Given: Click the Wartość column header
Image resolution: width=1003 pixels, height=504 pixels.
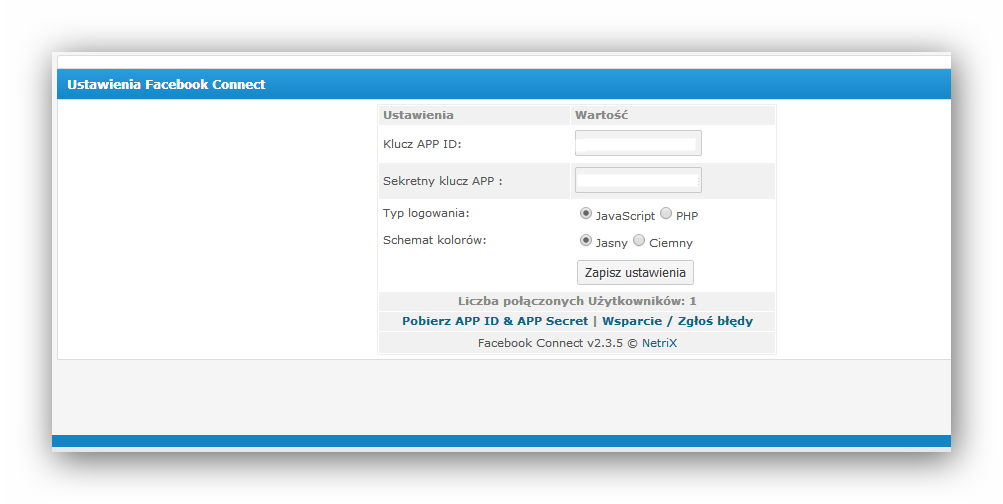Looking at the screenshot, I should pyautogui.click(x=601, y=115).
